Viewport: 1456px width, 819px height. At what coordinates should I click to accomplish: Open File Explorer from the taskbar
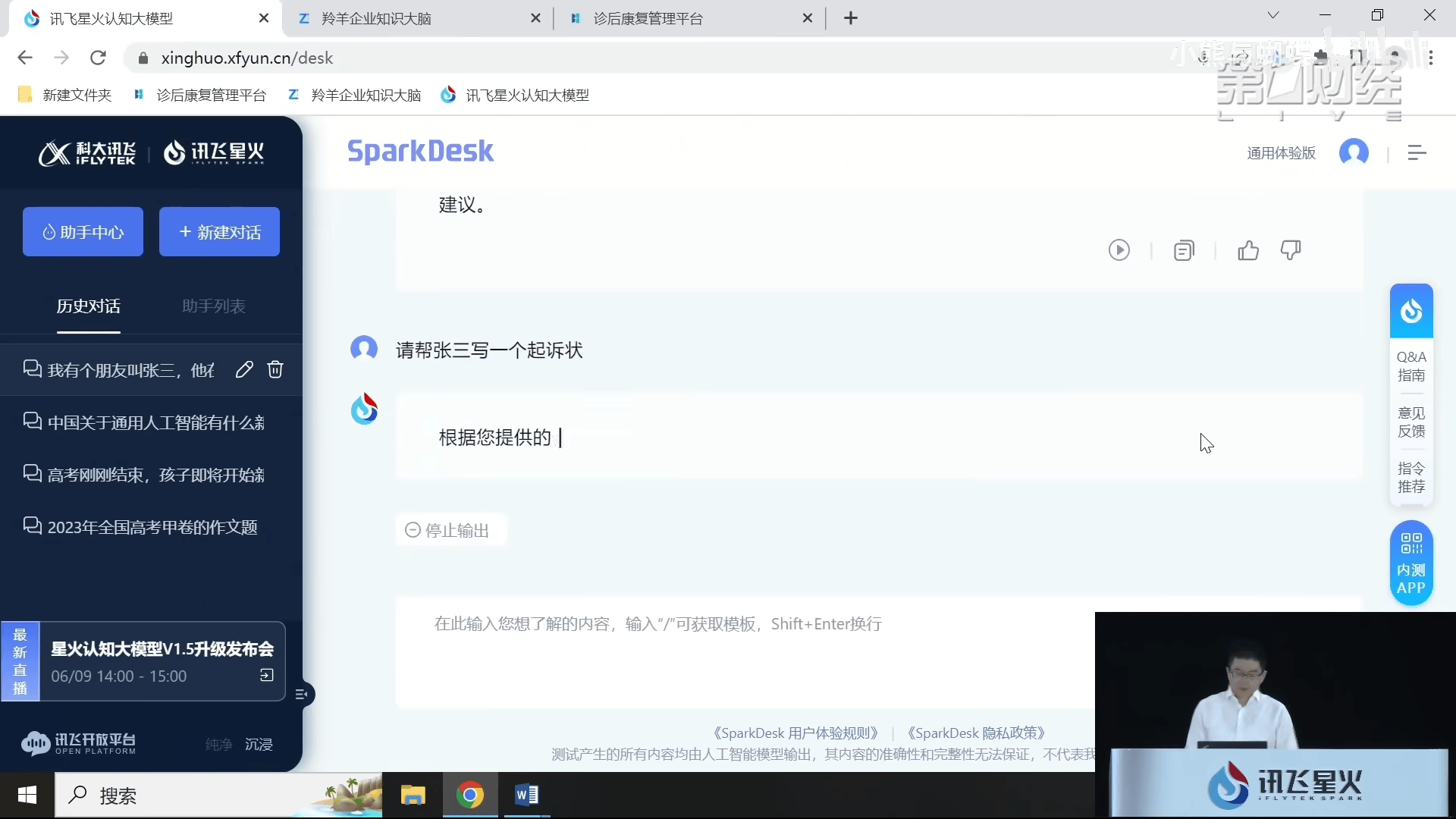(x=413, y=795)
